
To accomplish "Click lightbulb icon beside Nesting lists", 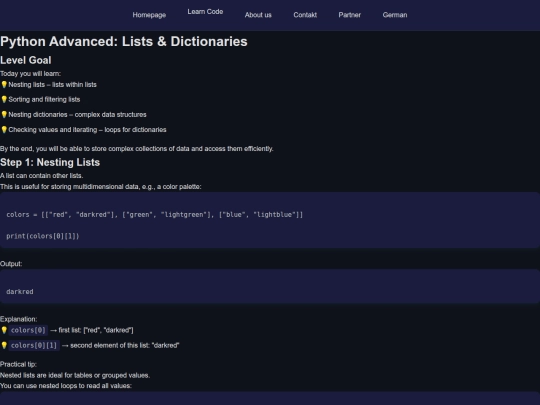I will [x=4, y=84].
